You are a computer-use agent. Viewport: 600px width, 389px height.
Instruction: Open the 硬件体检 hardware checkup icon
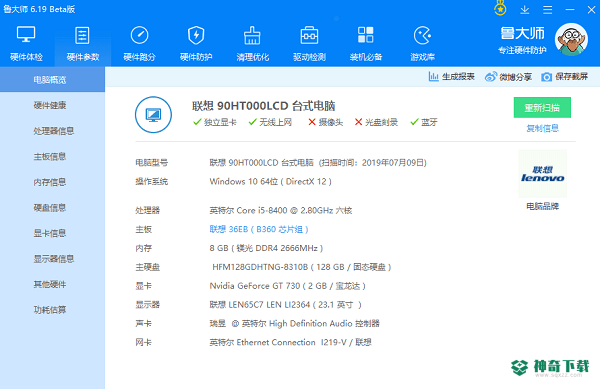click(x=26, y=35)
